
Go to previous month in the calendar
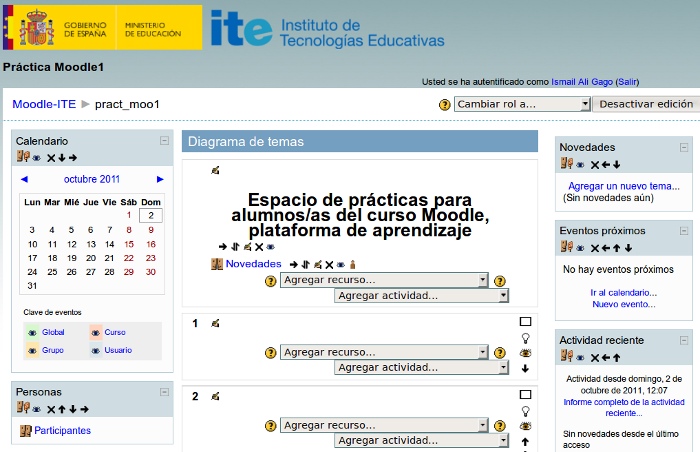(25, 179)
